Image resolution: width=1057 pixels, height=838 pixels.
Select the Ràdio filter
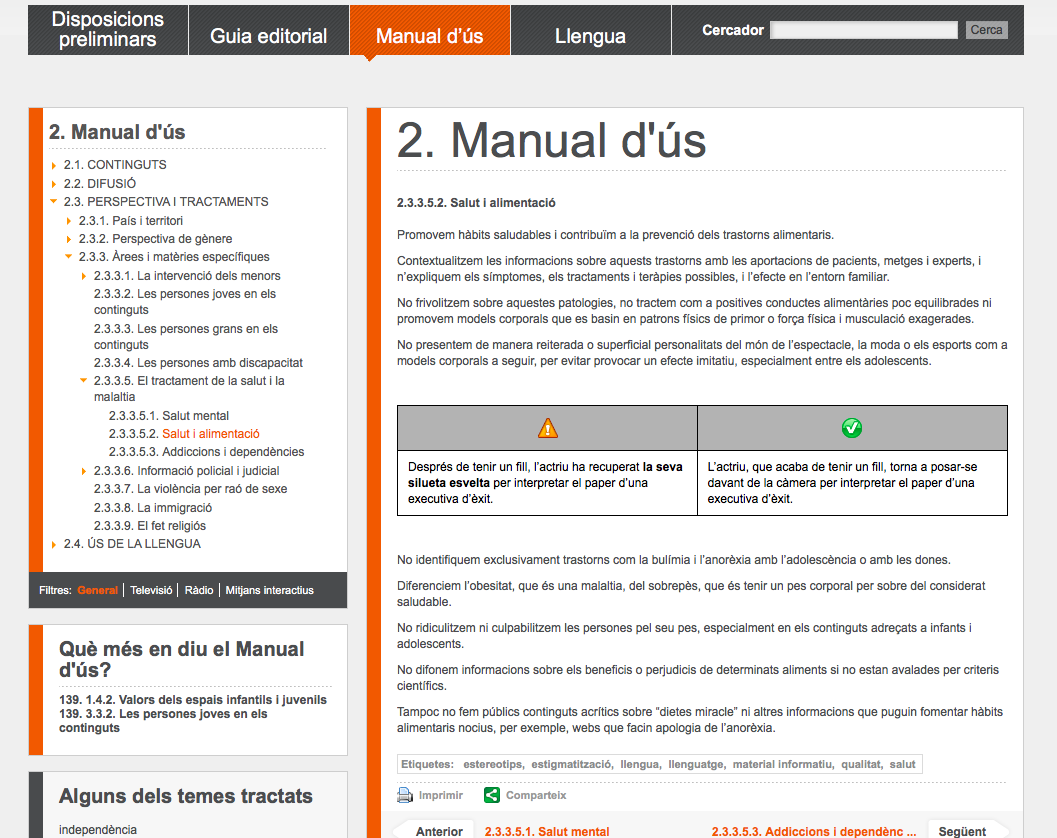tap(198, 590)
